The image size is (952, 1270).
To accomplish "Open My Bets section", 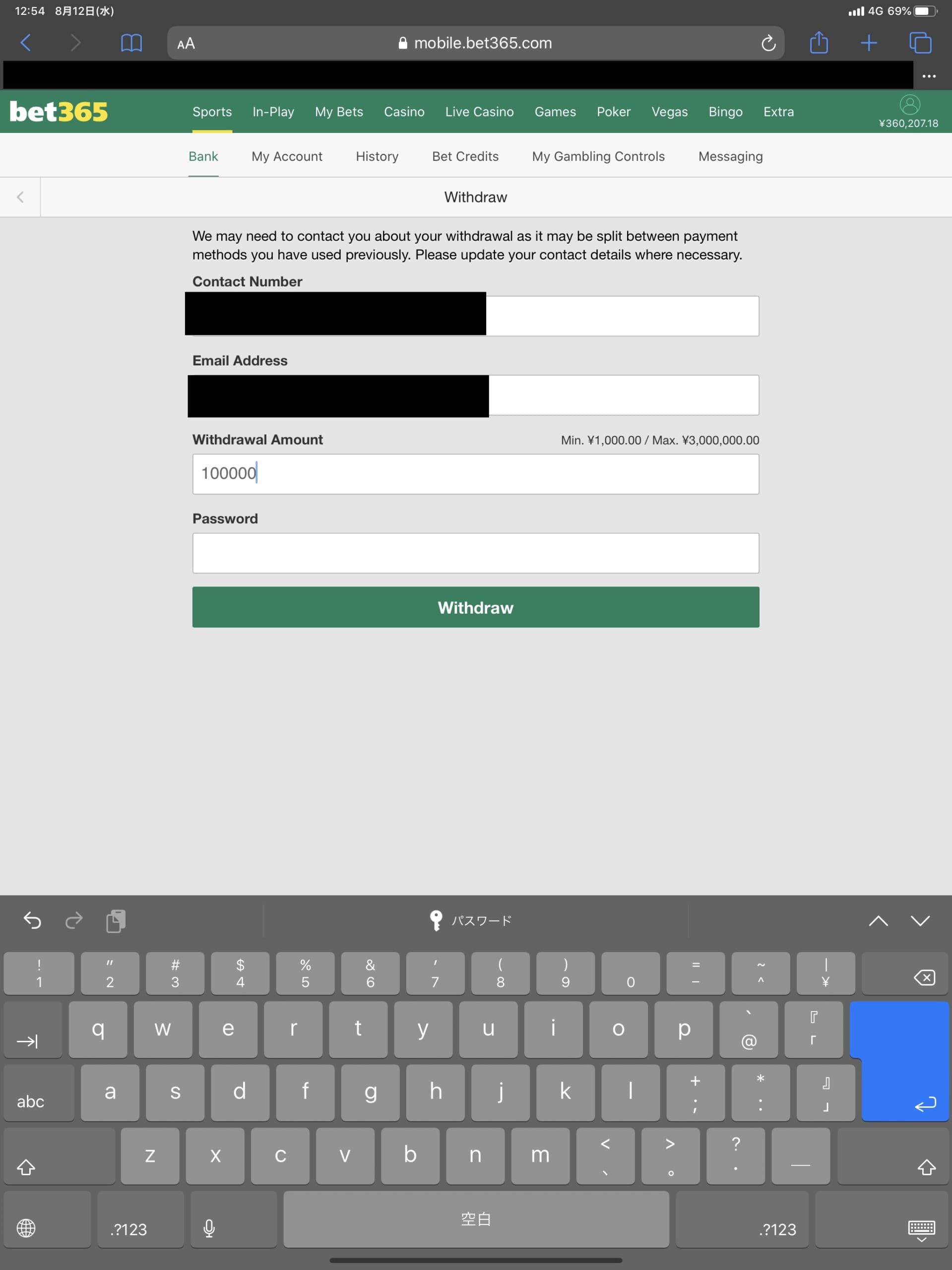I will [339, 112].
